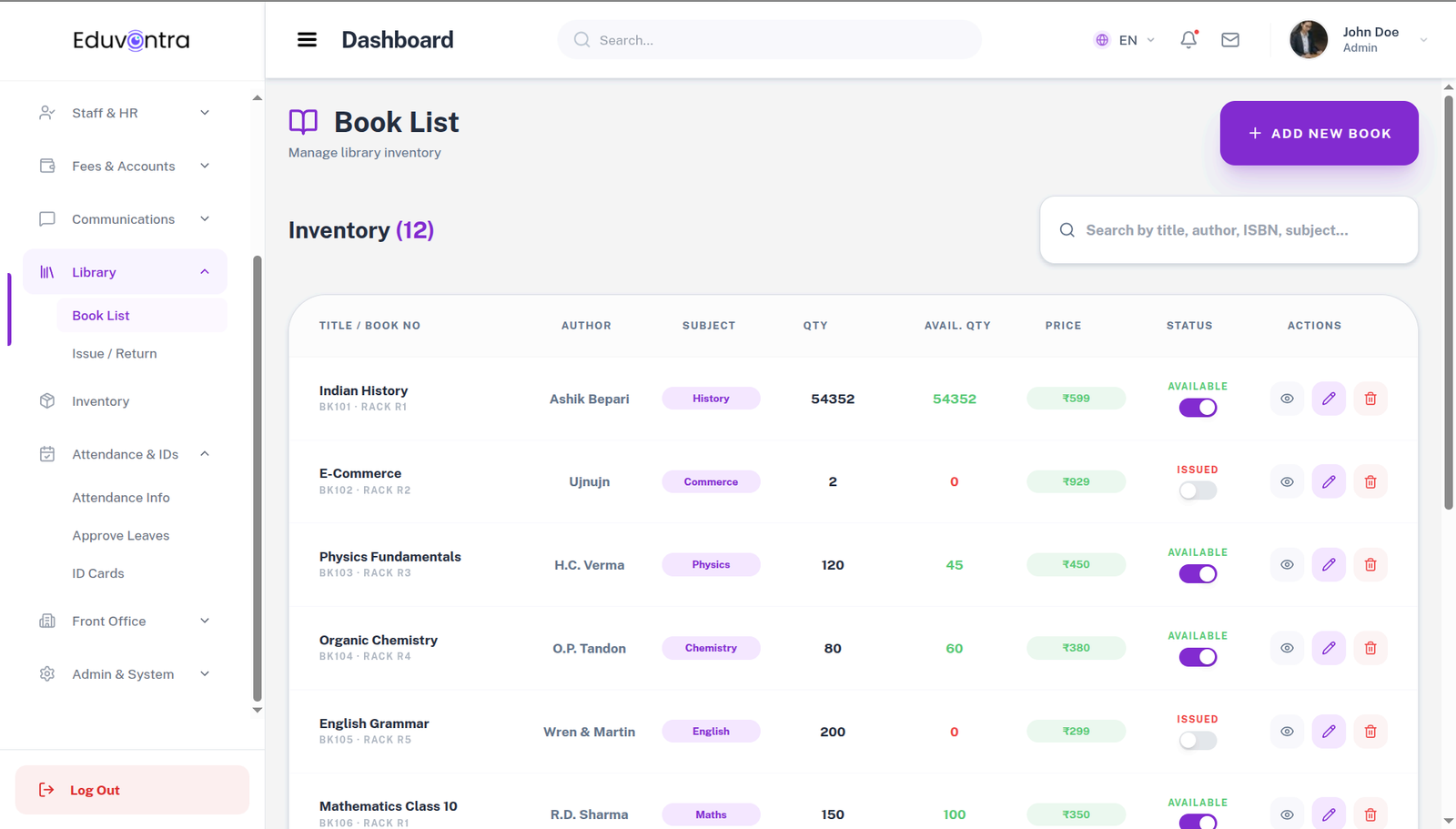View details of Indian History book

tap(1287, 399)
